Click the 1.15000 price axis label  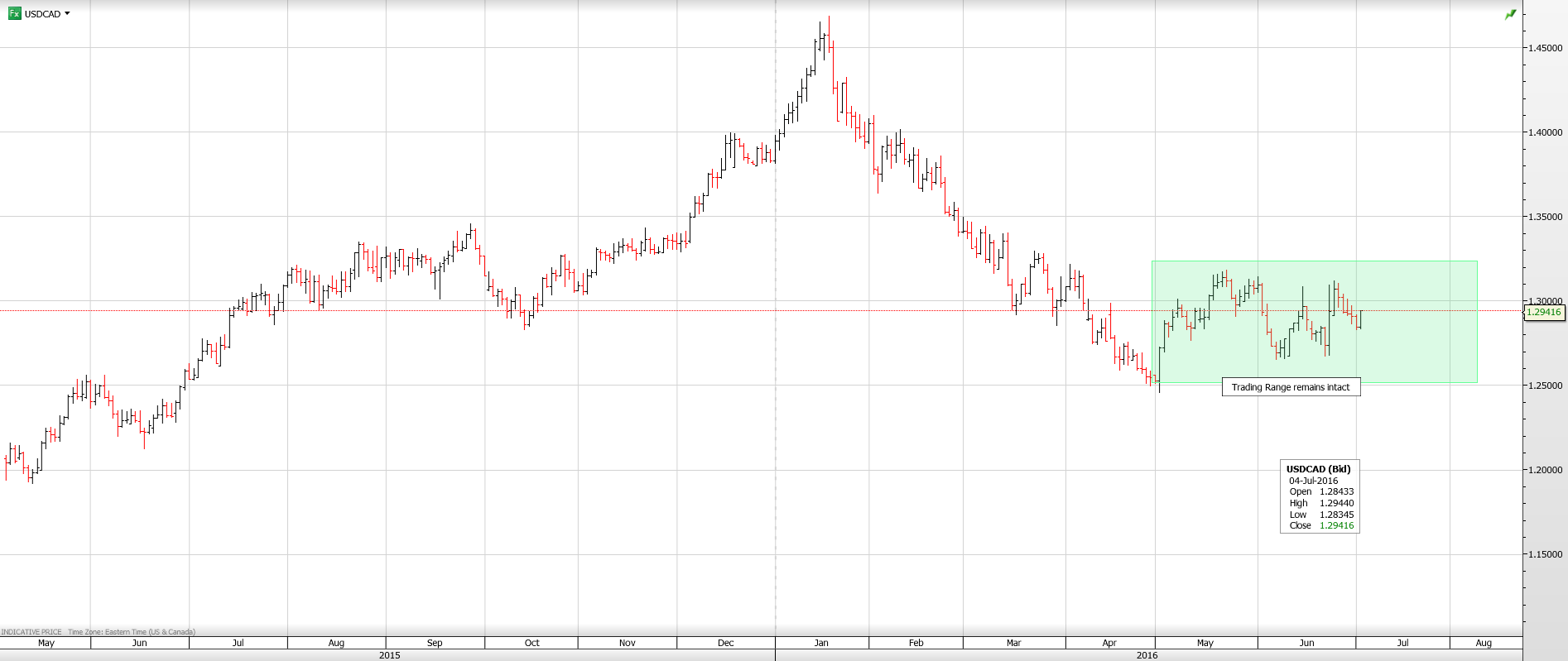[1545, 554]
